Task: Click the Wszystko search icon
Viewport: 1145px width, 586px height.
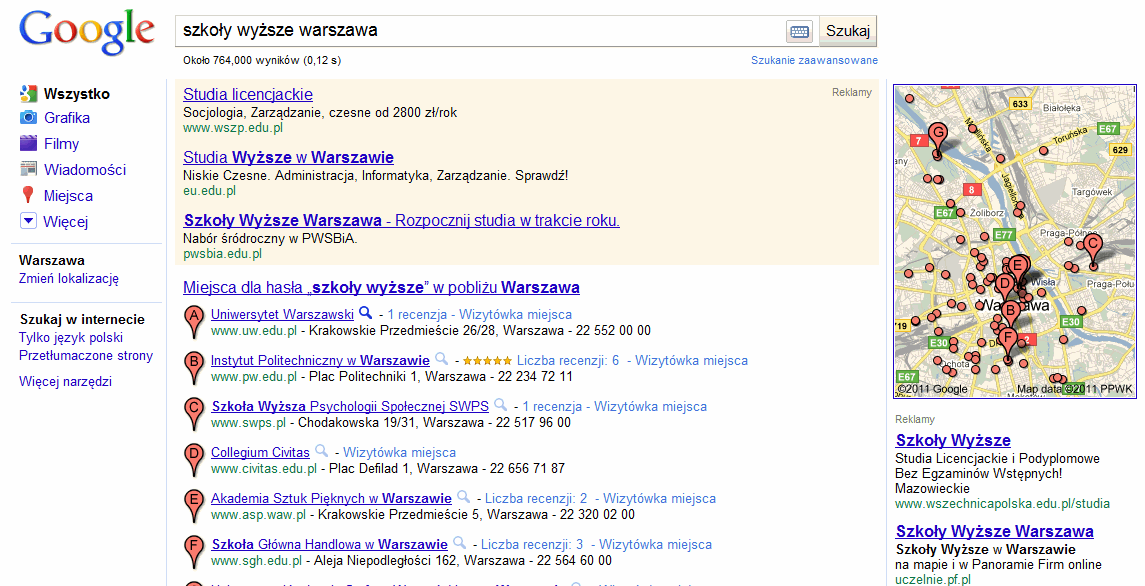Action: [x=28, y=94]
